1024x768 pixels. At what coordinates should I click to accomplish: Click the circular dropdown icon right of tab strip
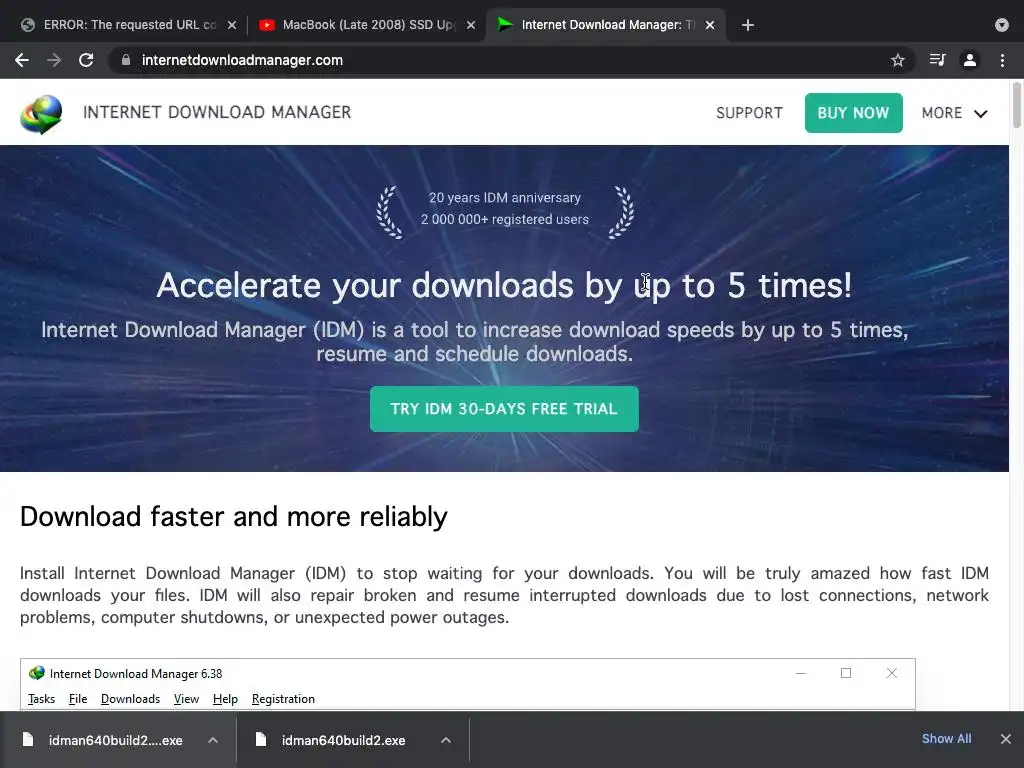coord(1002,25)
